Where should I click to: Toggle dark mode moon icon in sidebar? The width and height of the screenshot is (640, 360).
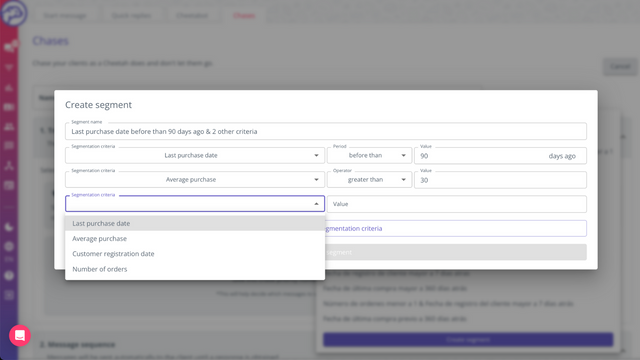(9, 227)
